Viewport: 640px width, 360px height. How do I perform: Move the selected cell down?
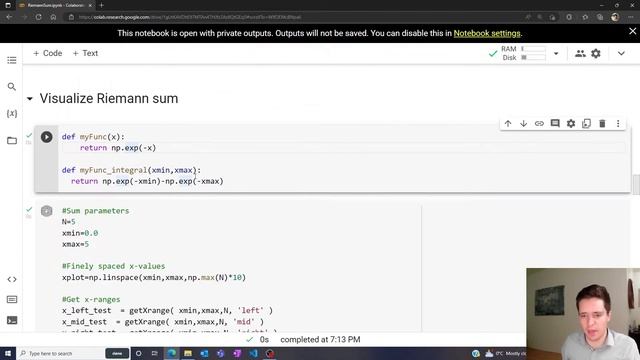click(524, 123)
